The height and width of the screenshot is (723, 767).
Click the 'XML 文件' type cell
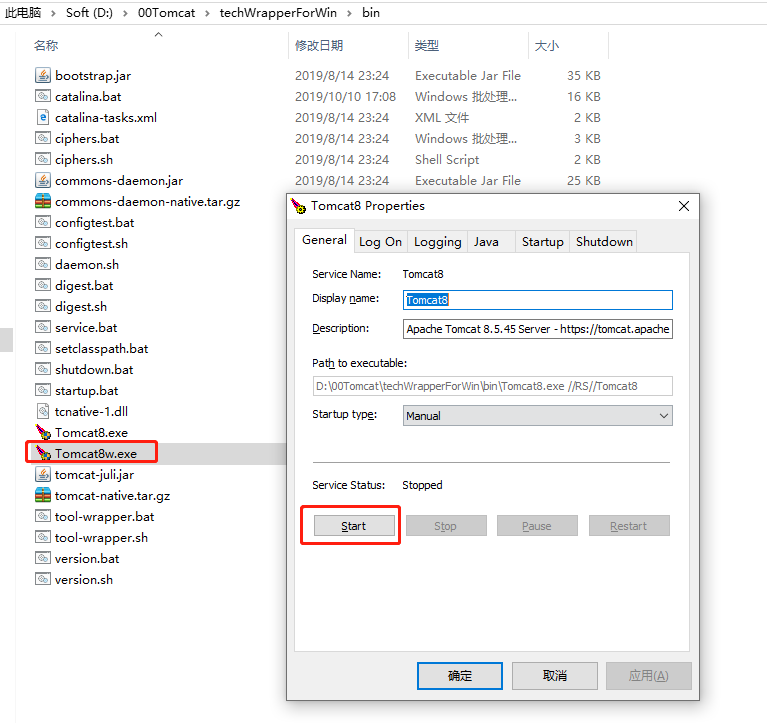(442, 117)
